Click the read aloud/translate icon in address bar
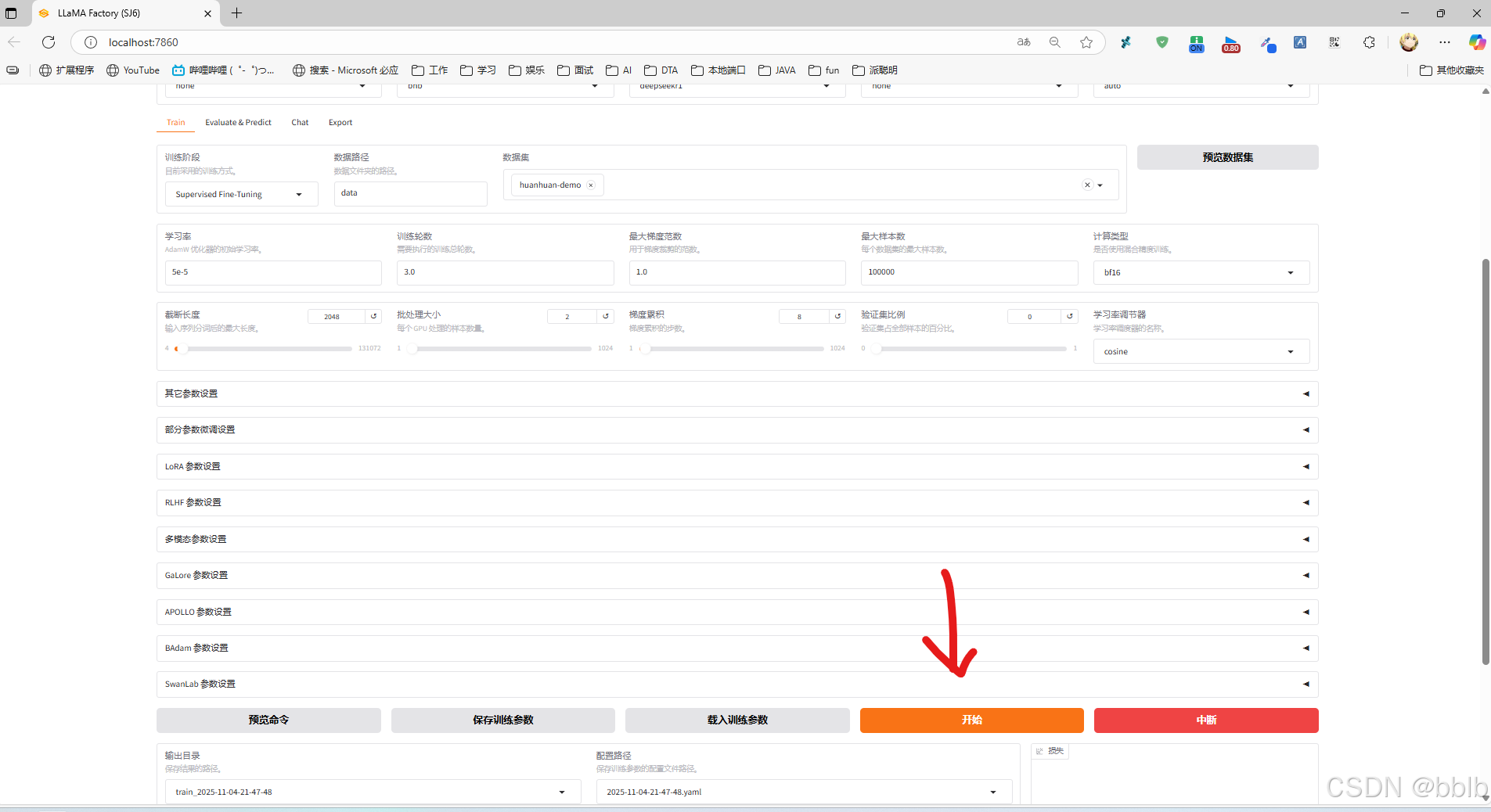Screen dimensions: 1491x812 tap(1024, 42)
